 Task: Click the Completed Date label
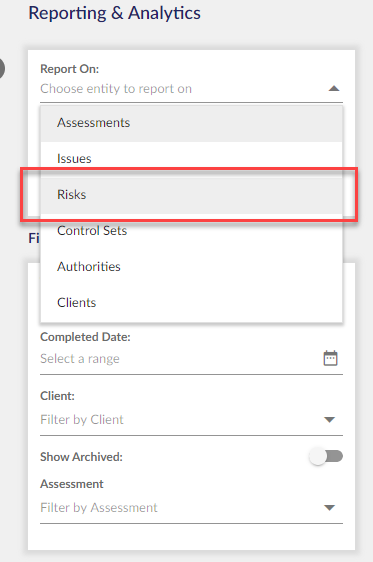pos(85,337)
